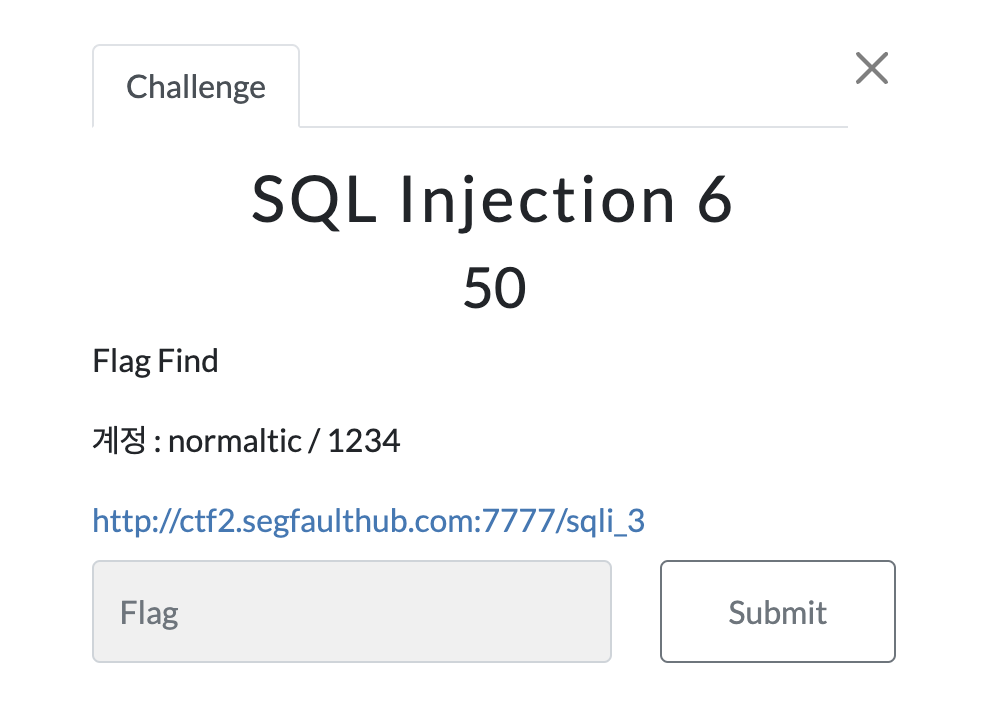The image size is (988, 708).
Task: Click the number 6 in the heading
Action: coord(715,199)
